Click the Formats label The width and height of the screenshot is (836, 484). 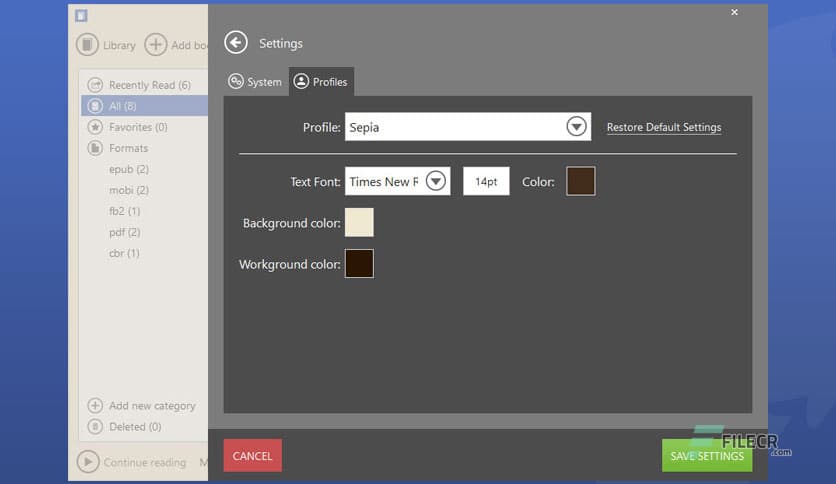(128, 148)
